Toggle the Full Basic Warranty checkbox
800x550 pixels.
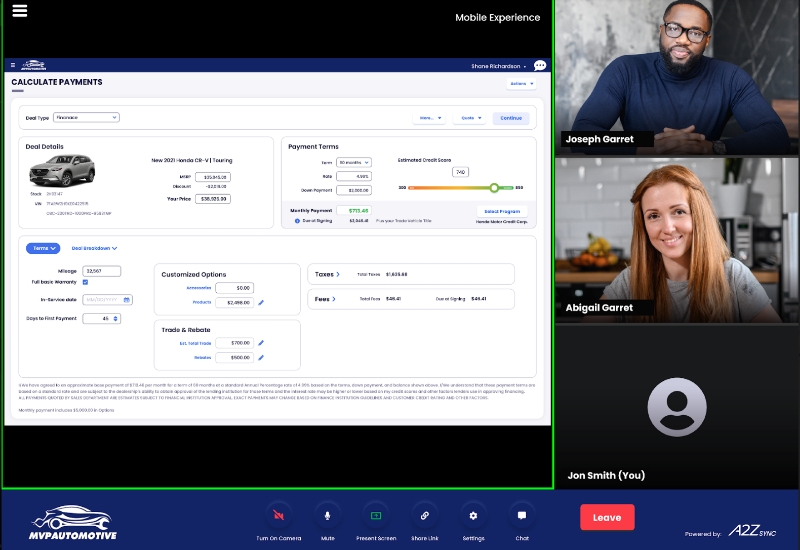(85, 283)
